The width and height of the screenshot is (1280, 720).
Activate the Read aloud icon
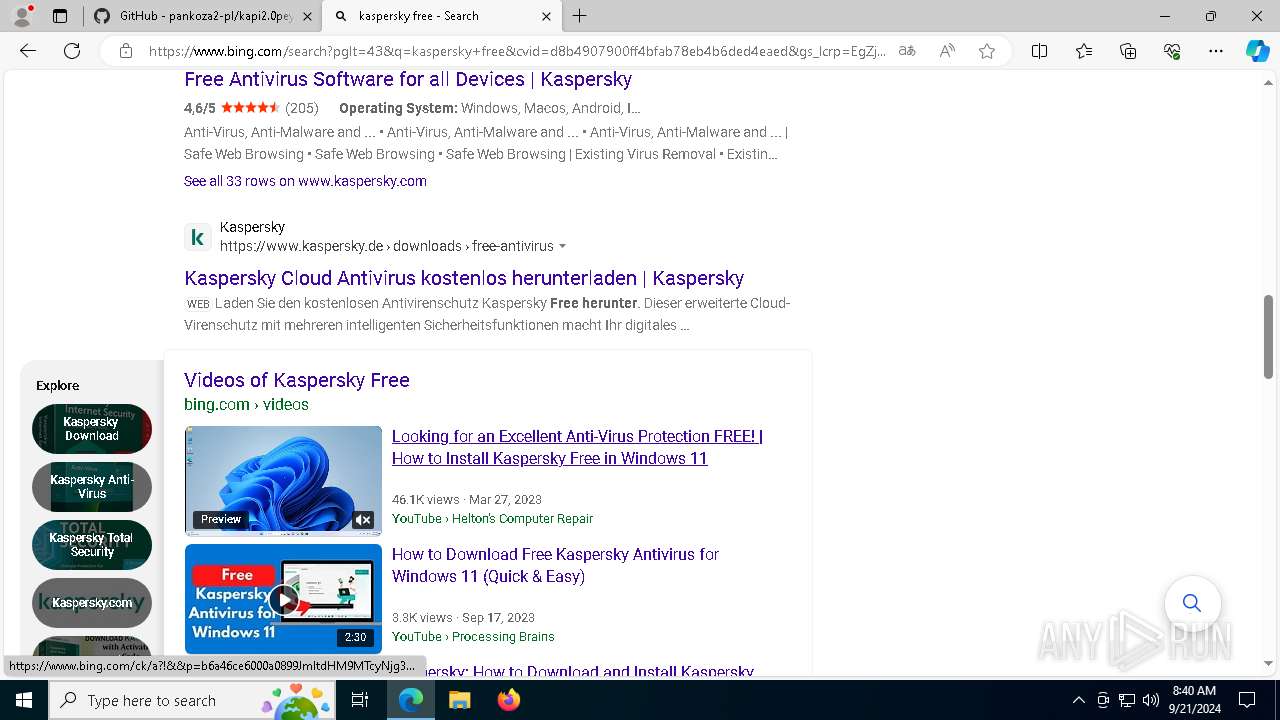[947, 51]
